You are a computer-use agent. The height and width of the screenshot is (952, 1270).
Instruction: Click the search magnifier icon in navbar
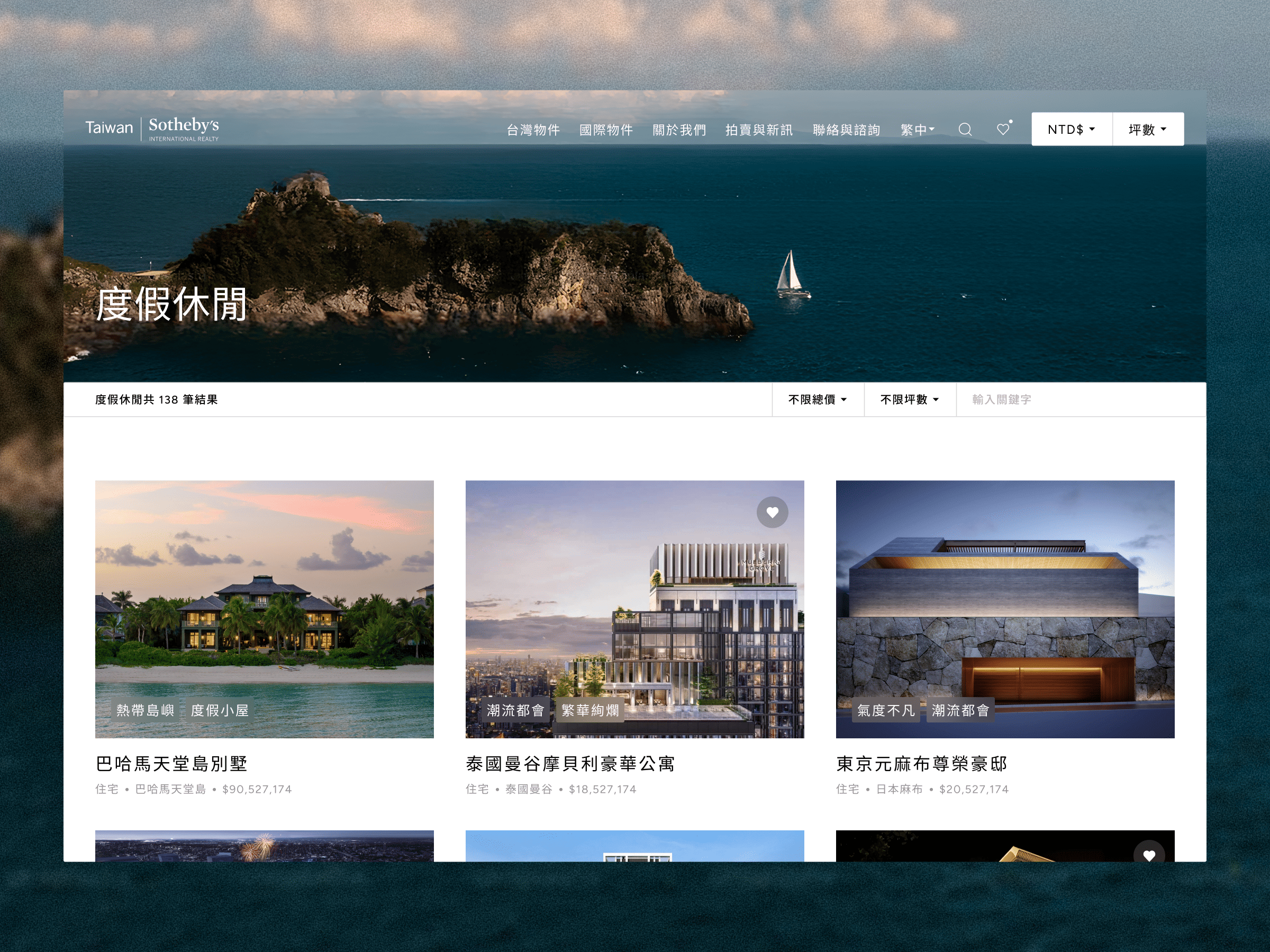pyautogui.click(x=965, y=130)
